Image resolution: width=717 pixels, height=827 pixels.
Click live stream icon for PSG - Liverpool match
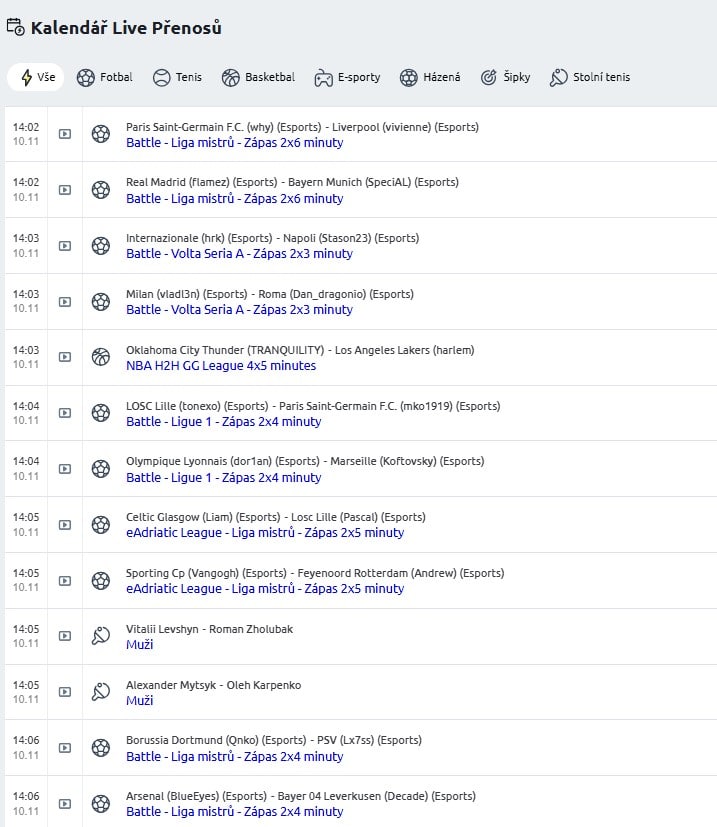click(x=65, y=134)
